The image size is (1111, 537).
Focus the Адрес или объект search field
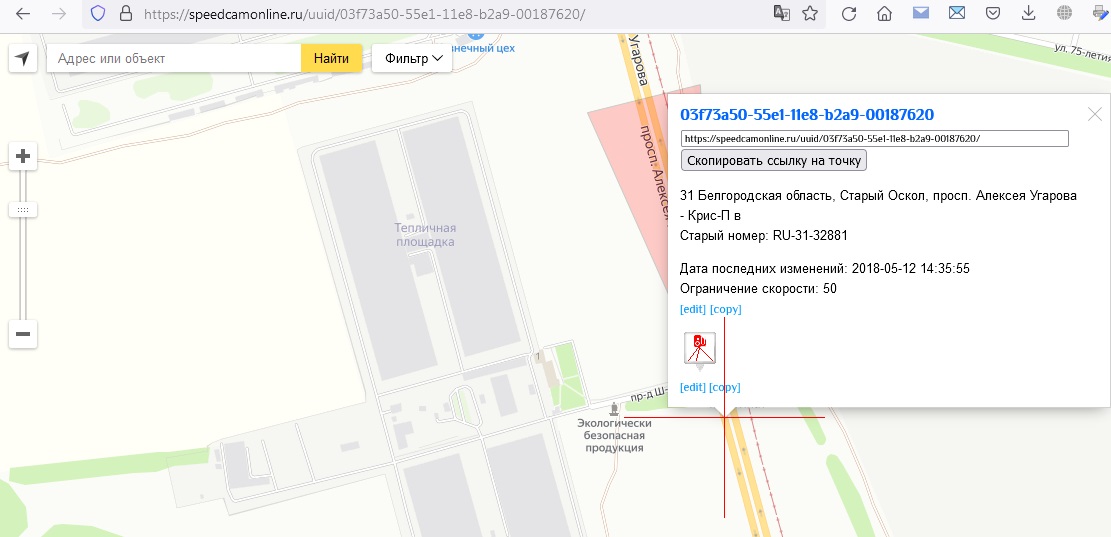click(175, 59)
